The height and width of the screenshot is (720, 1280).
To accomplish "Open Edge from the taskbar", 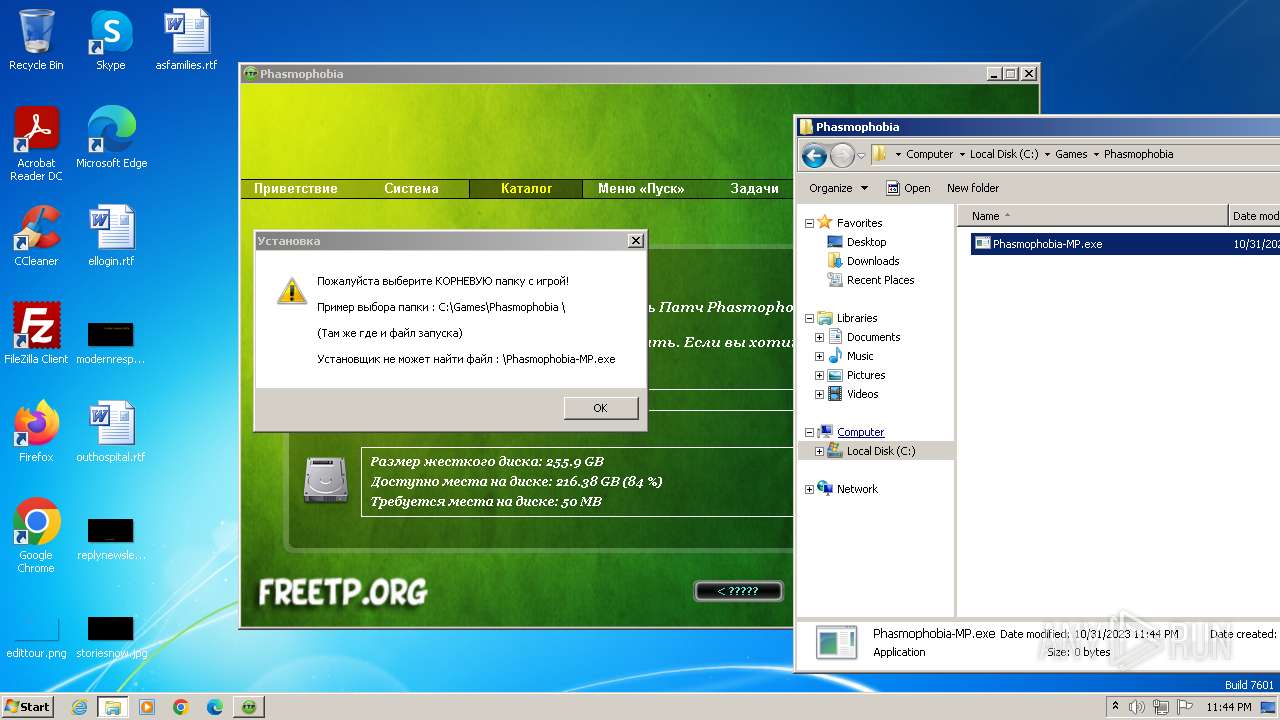I will click(215, 707).
